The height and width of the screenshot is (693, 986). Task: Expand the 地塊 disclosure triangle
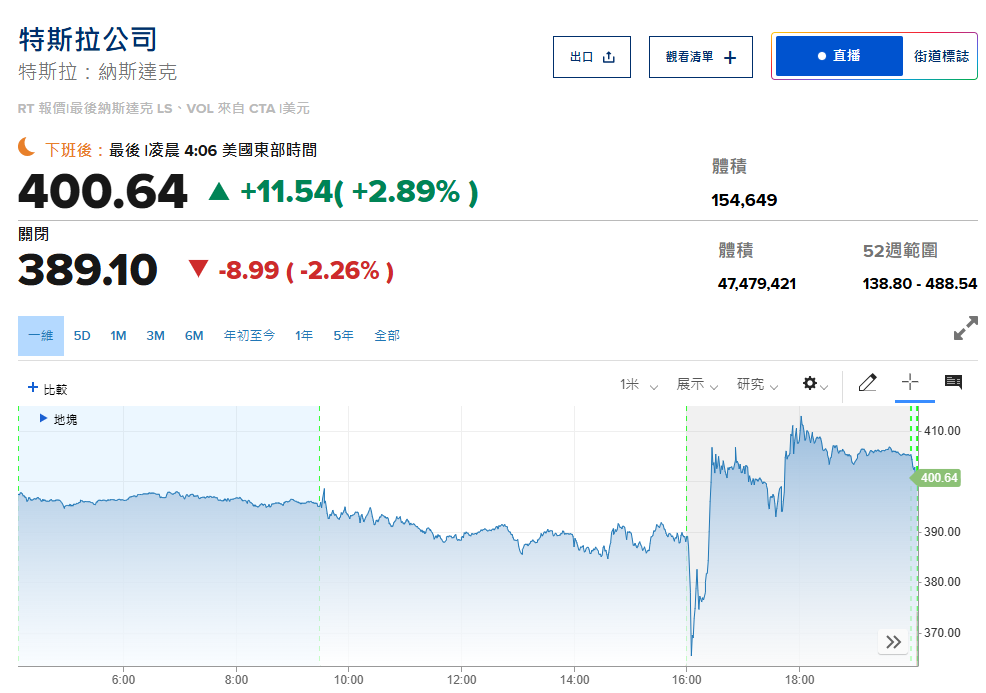pos(43,418)
